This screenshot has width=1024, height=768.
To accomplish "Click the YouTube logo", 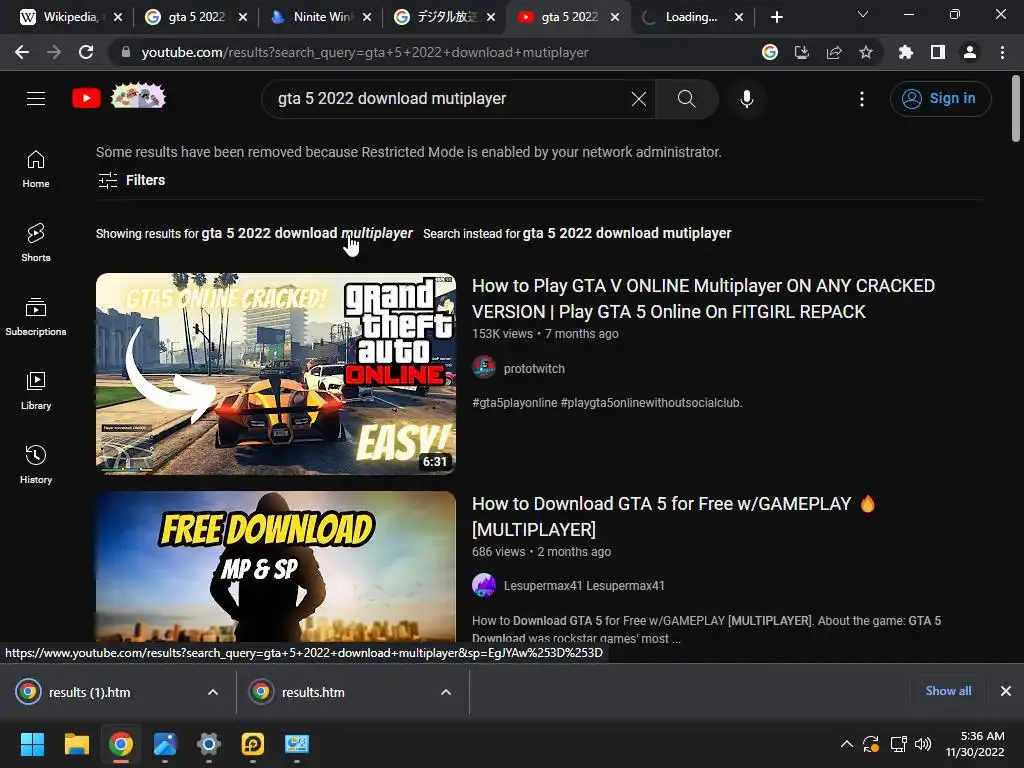I will click(86, 99).
